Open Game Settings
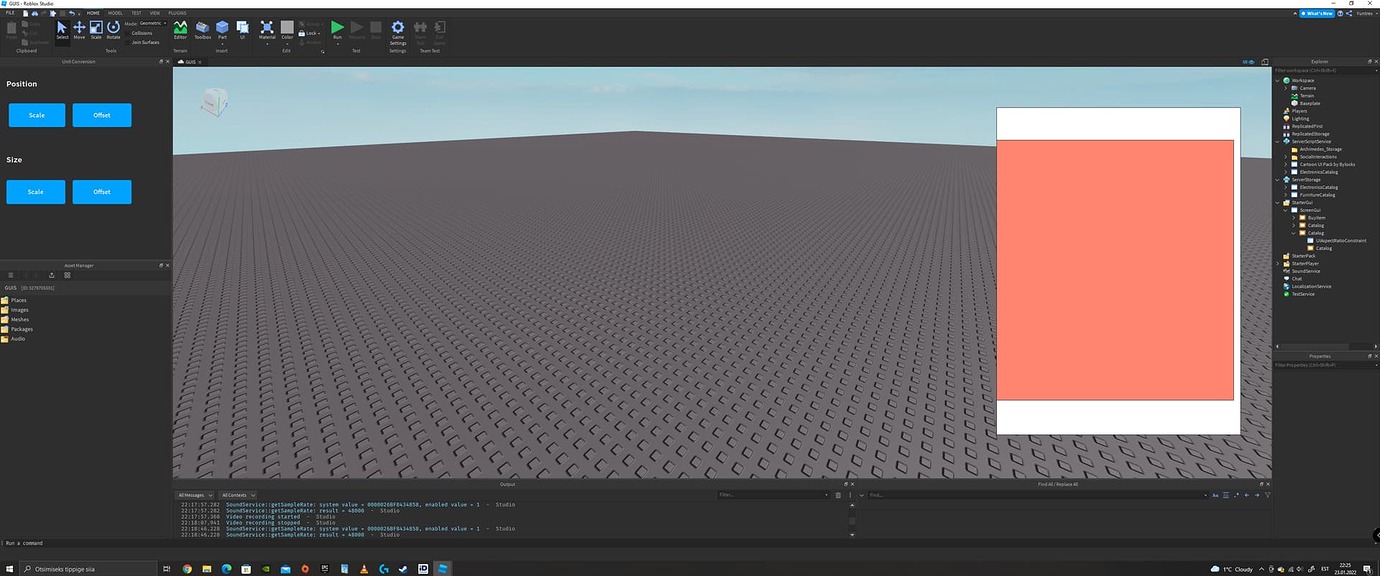Screen dimensions: 1380x576 (398, 33)
